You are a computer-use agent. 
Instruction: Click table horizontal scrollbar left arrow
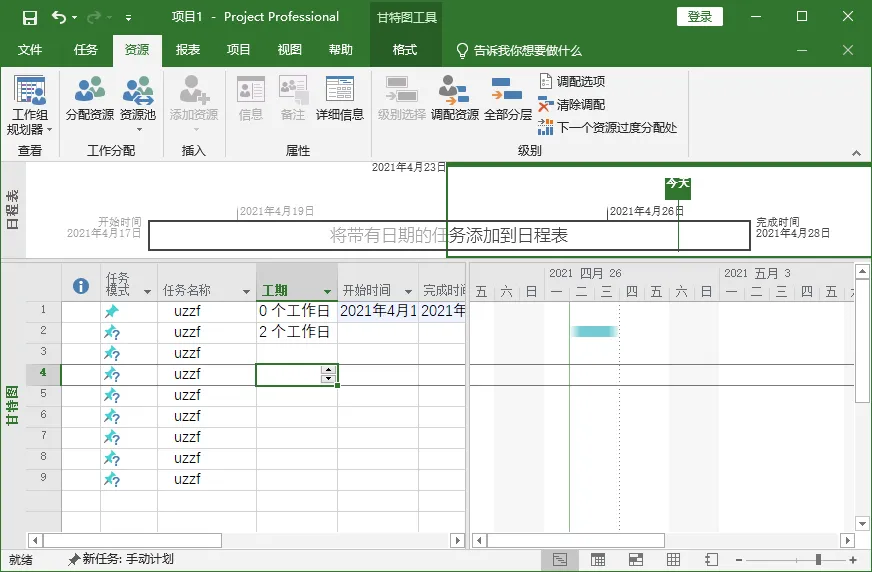(x=35, y=540)
